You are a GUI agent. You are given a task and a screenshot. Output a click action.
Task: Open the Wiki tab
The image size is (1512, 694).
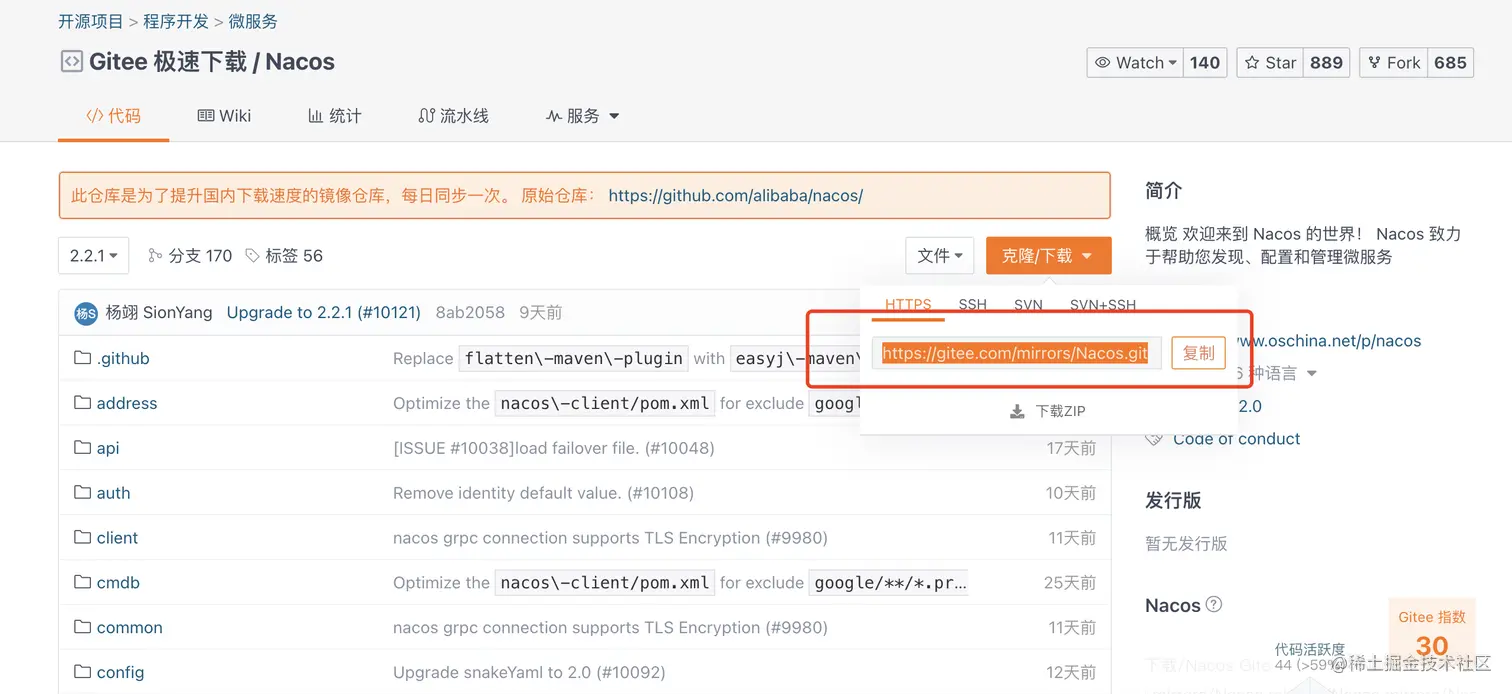click(x=224, y=116)
